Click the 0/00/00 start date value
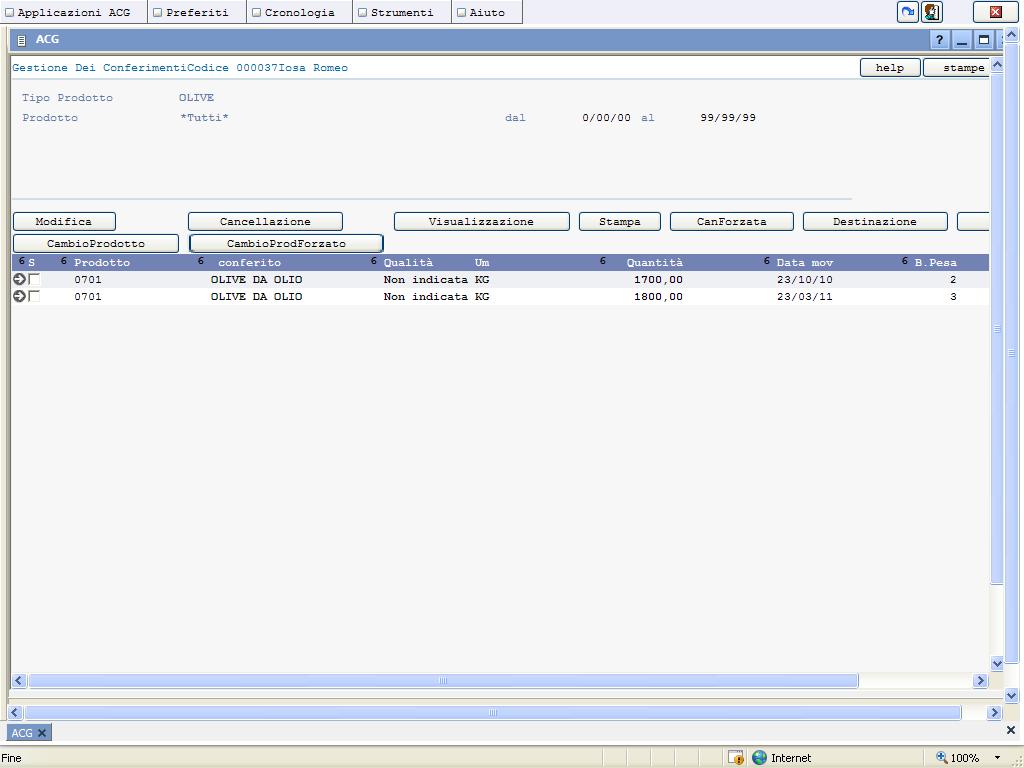The image size is (1024, 768). click(607, 118)
